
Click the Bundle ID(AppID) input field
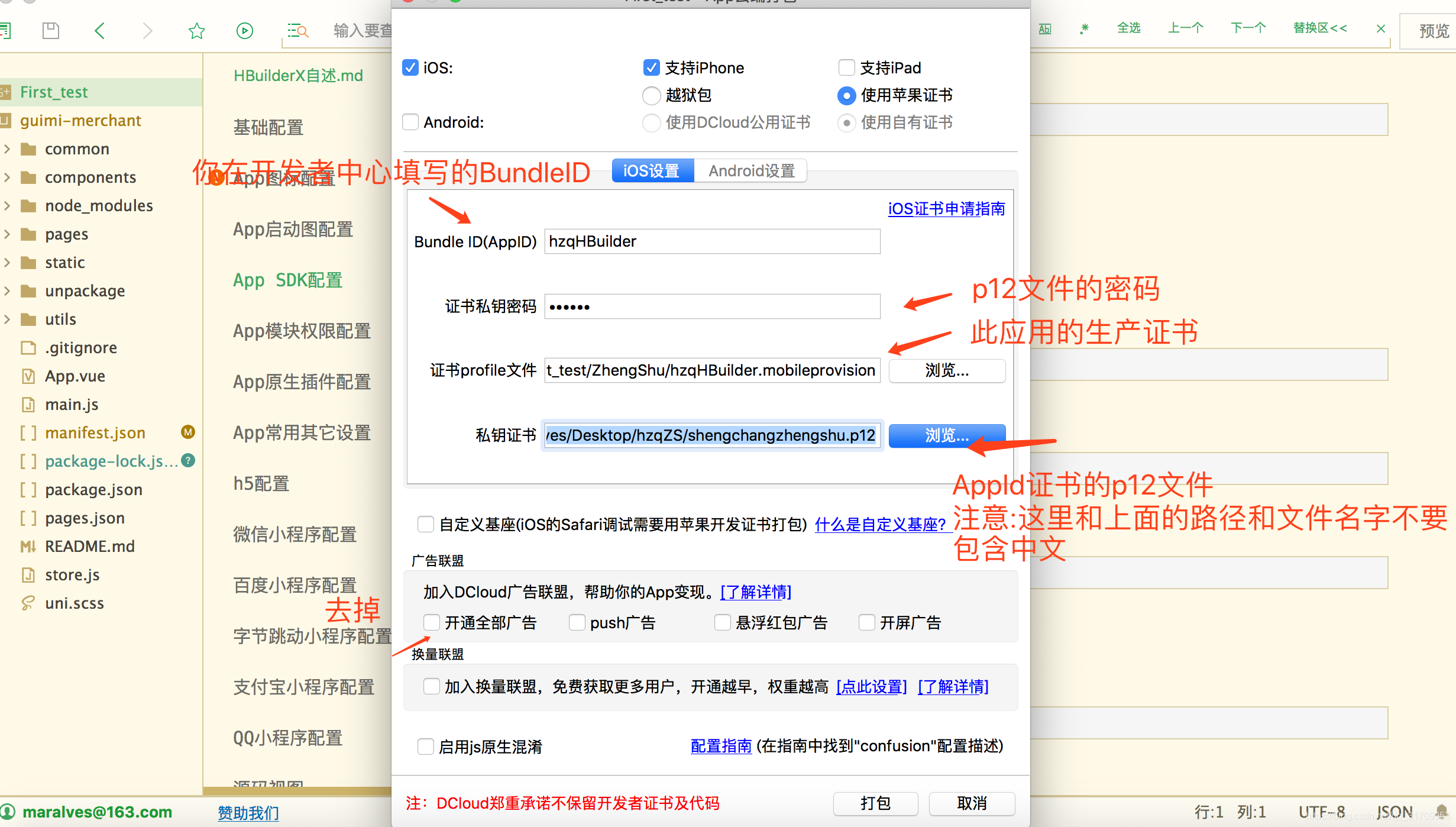(x=712, y=241)
